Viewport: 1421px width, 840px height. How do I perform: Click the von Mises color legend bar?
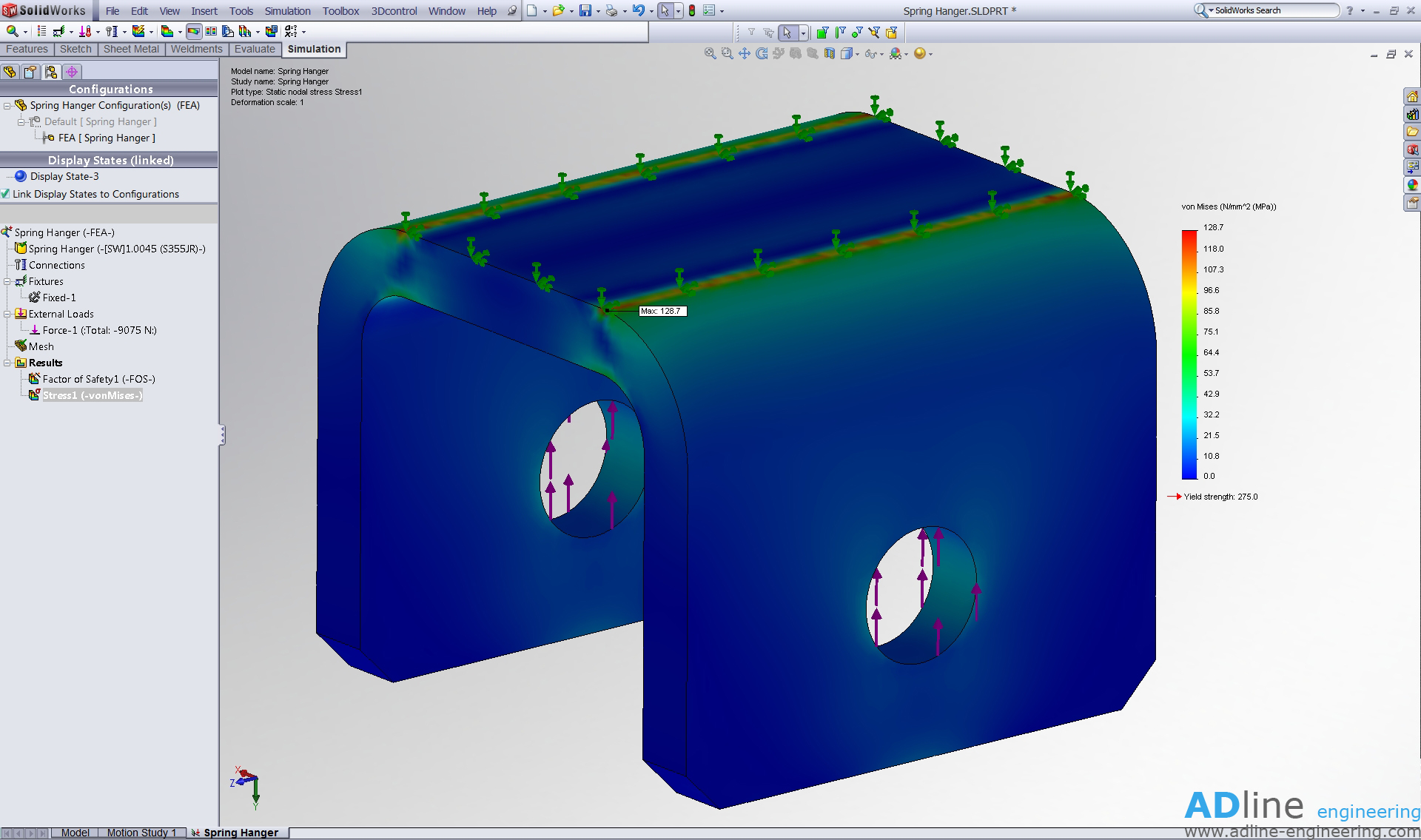[1189, 355]
